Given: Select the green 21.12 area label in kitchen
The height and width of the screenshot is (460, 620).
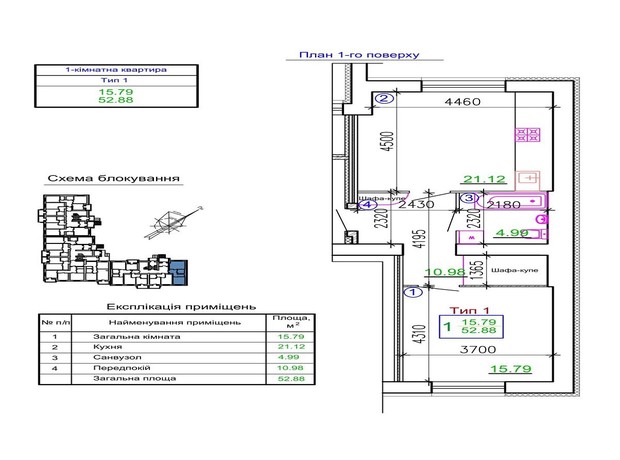Looking at the screenshot, I should coord(484,179).
